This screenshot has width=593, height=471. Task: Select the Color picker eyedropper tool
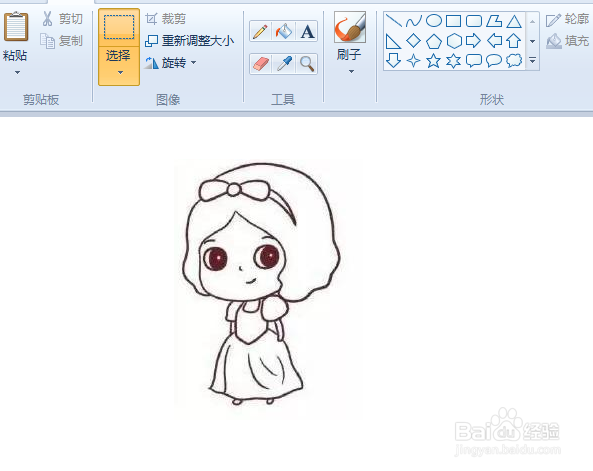click(x=284, y=64)
